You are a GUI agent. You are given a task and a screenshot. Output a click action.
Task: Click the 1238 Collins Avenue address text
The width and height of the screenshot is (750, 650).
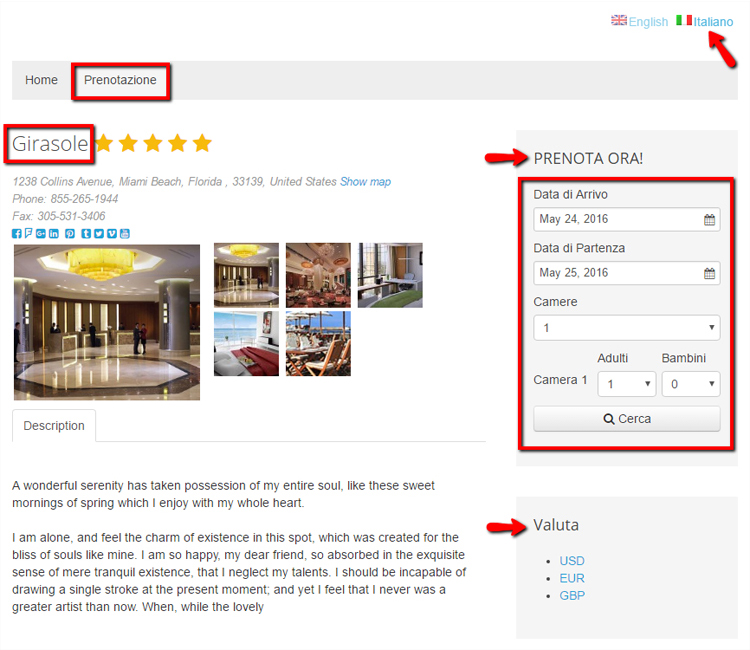click(x=175, y=182)
